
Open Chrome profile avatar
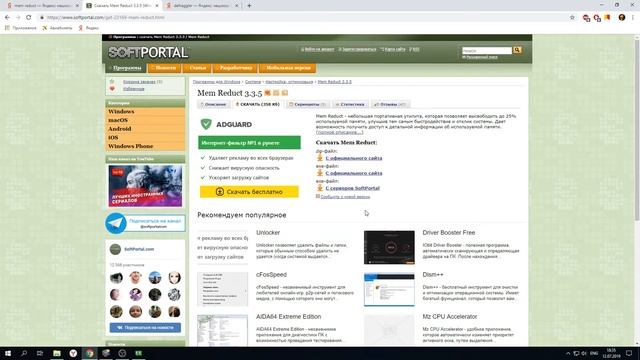point(622,18)
